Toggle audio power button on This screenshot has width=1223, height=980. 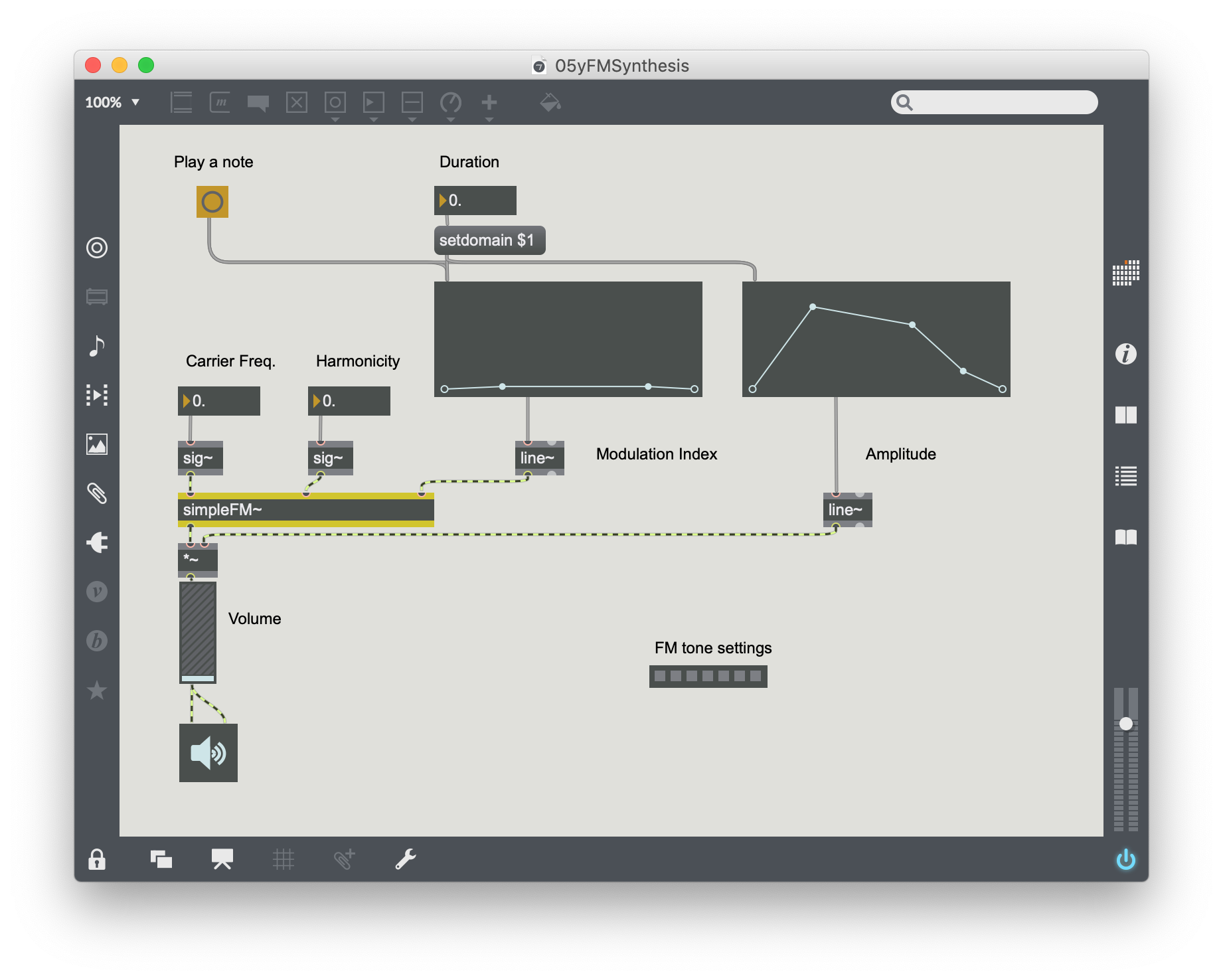(x=1125, y=859)
